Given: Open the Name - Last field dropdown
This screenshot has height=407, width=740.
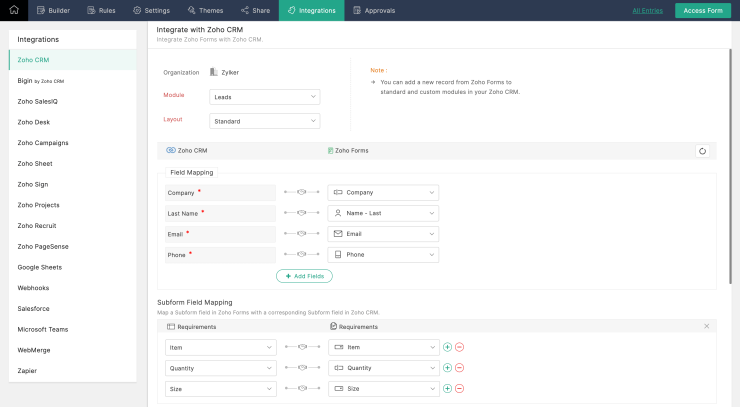Looking at the screenshot, I should point(383,213).
